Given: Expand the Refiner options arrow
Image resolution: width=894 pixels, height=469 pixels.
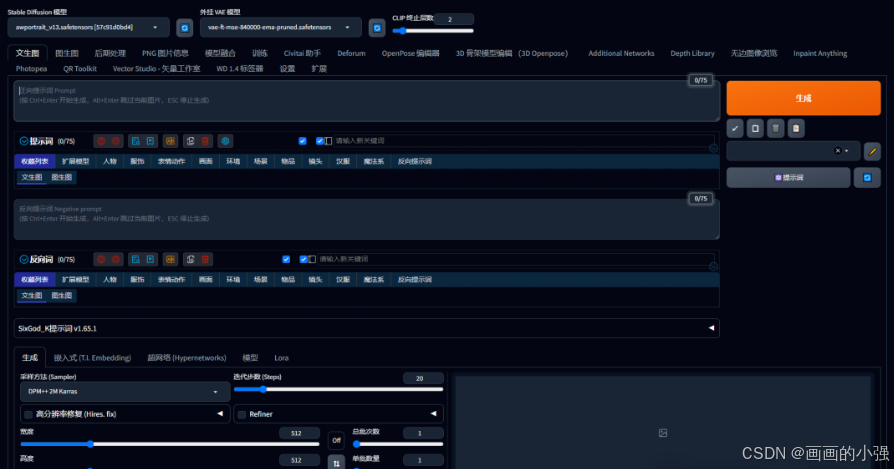Looking at the screenshot, I should point(433,414).
